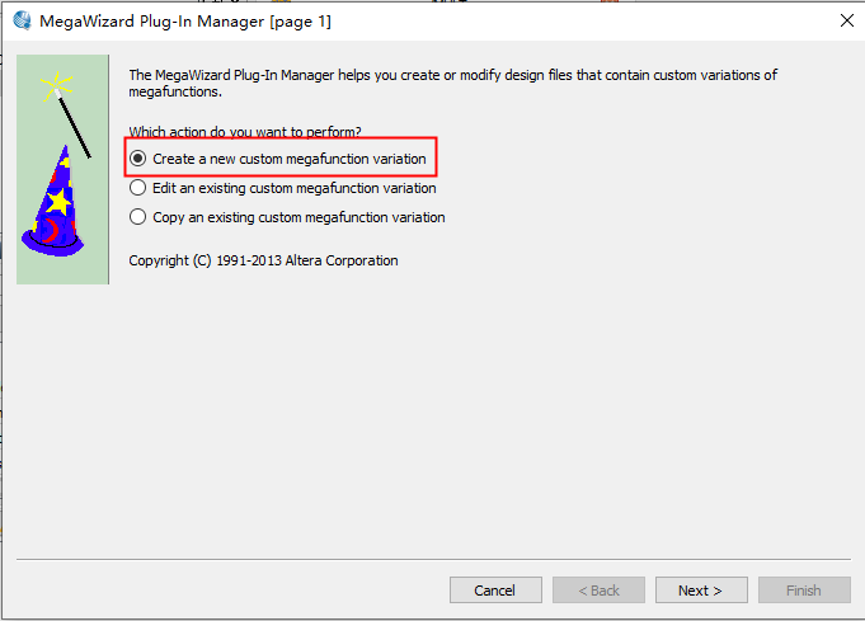Click the 'Which action do you want to perform?' prompt
This screenshot has height=621, width=865.
245,131
